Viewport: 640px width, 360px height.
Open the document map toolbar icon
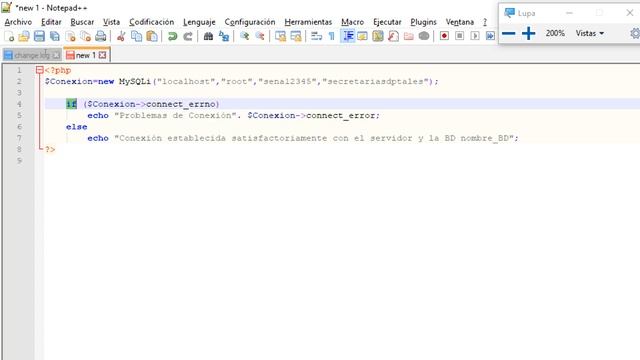(378, 36)
